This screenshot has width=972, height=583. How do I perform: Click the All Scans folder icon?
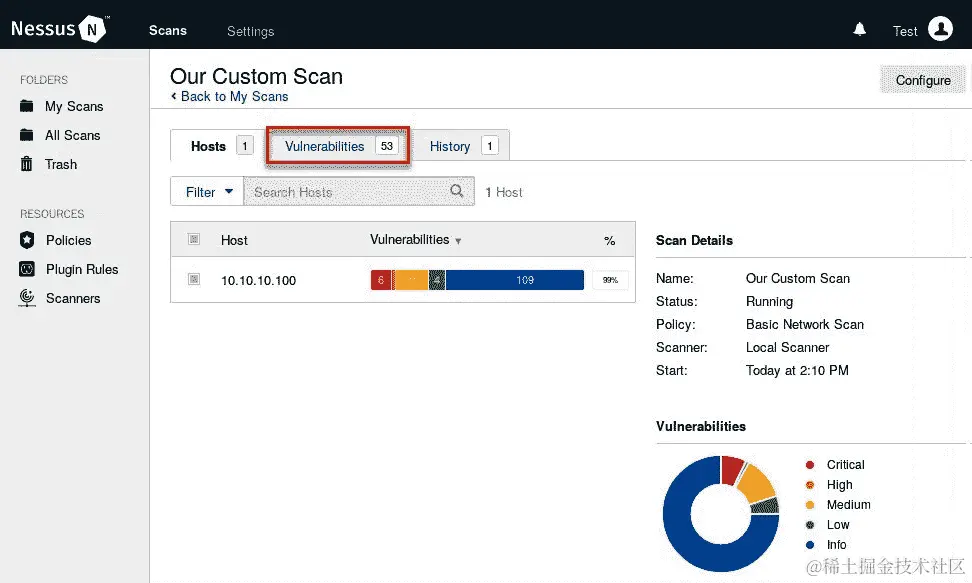tap(27, 135)
